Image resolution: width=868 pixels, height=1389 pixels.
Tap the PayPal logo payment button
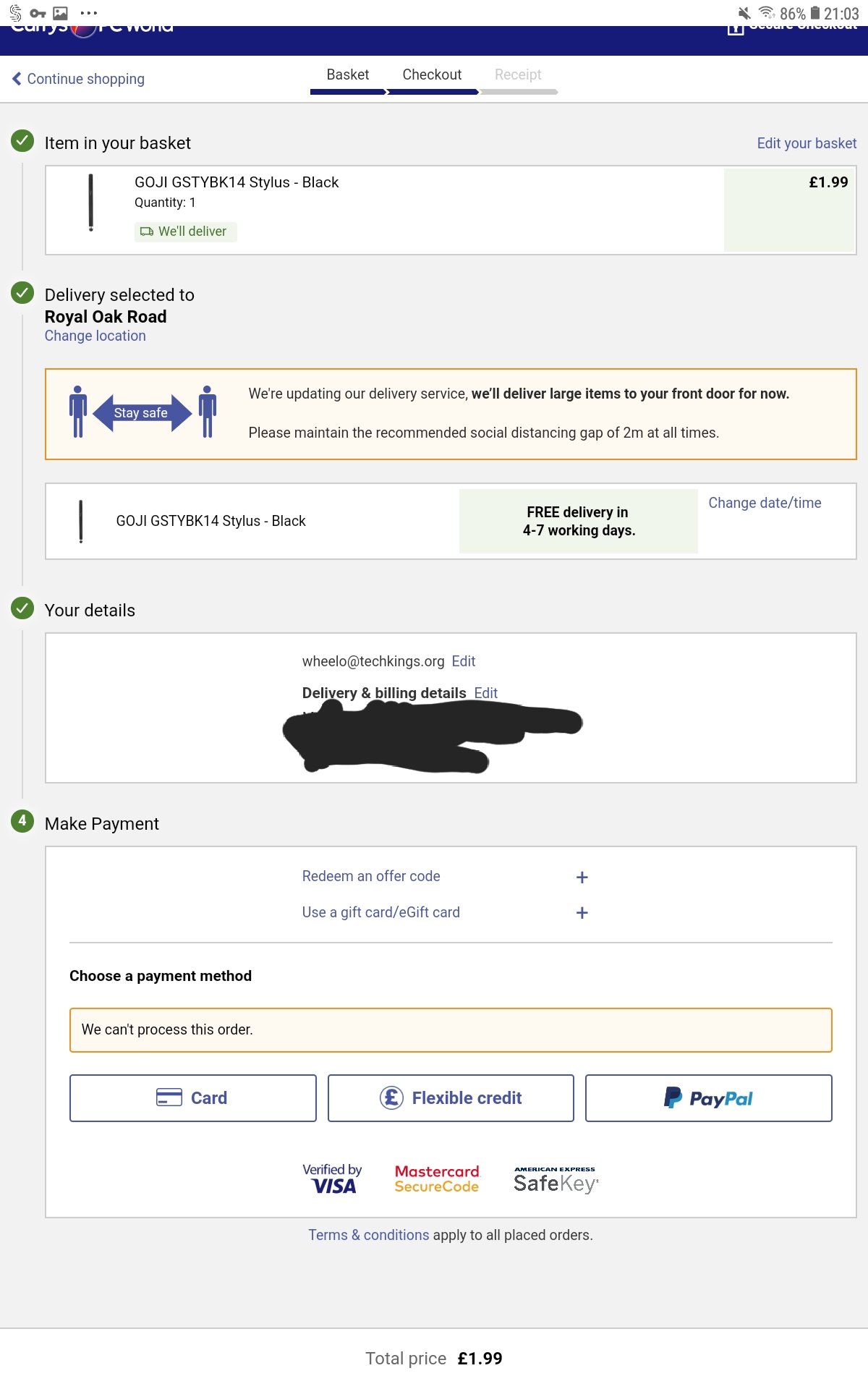pos(708,1098)
